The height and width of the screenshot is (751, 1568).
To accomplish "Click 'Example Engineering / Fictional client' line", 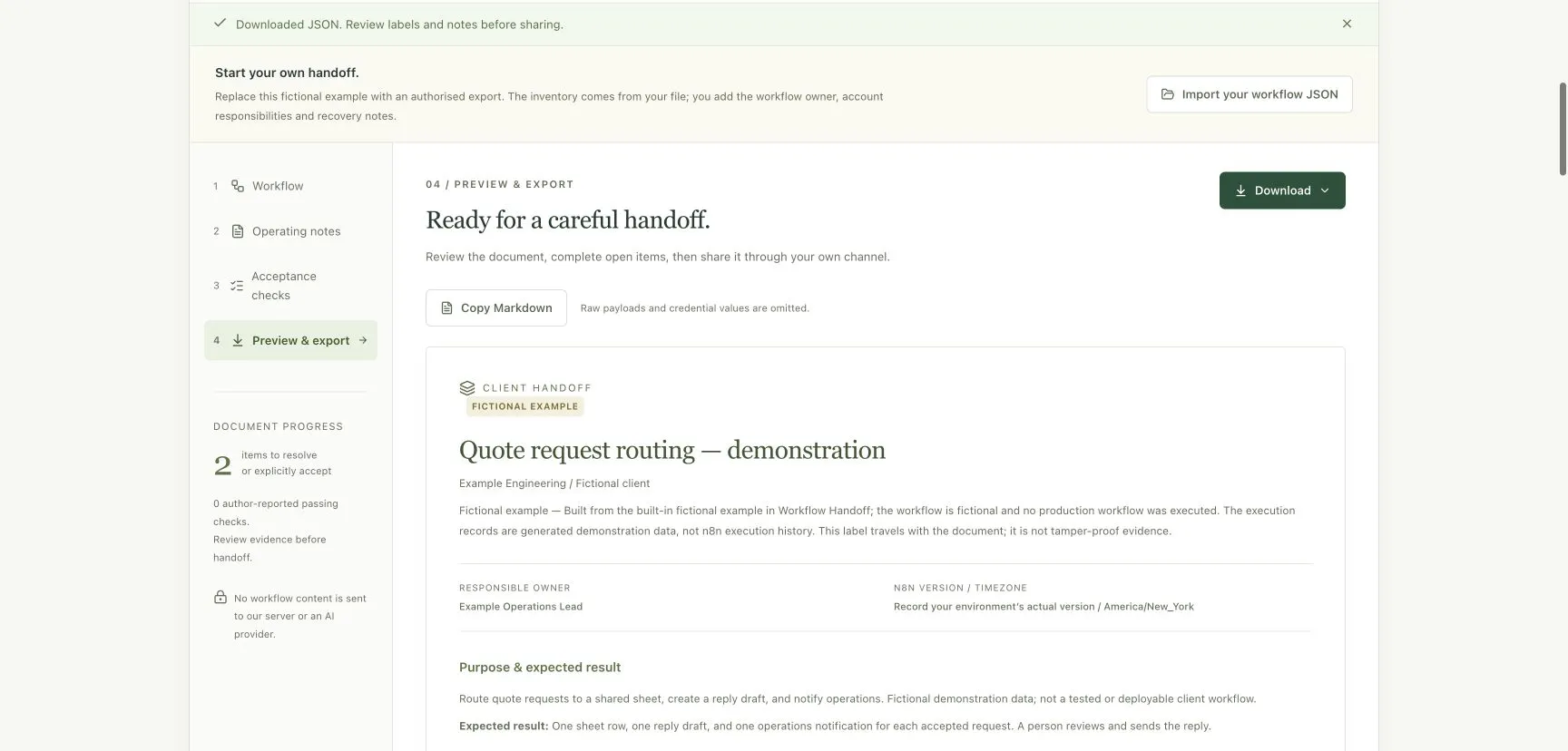I will point(554,483).
